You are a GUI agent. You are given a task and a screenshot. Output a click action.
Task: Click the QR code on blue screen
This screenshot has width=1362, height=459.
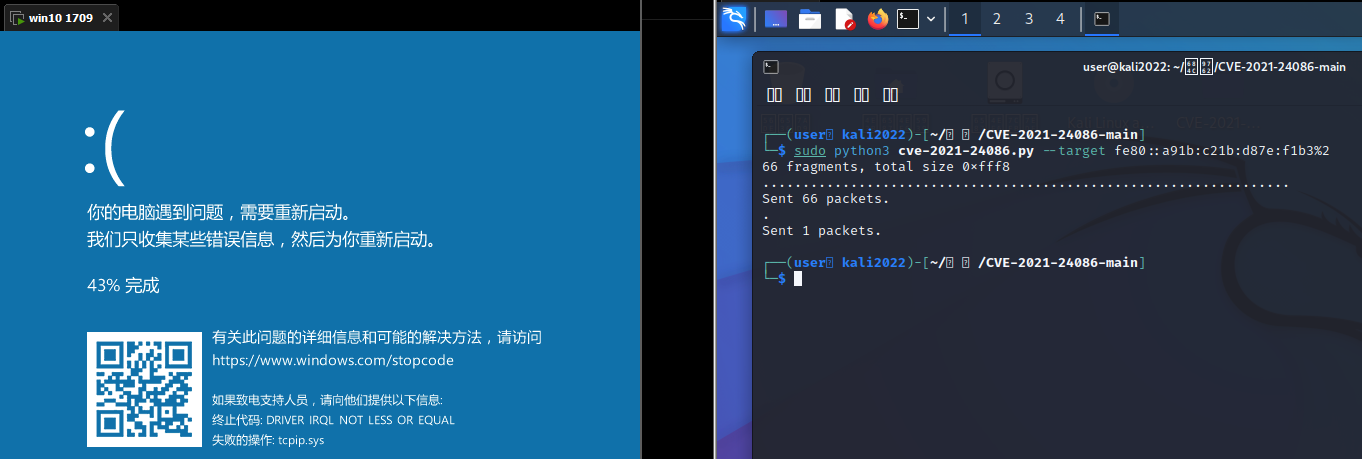click(143, 389)
